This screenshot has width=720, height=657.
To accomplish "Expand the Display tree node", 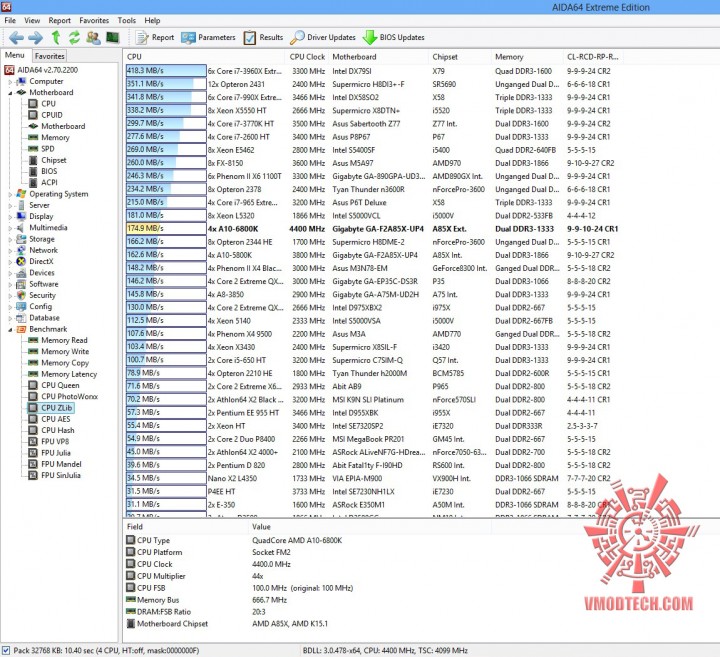I will (10, 217).
